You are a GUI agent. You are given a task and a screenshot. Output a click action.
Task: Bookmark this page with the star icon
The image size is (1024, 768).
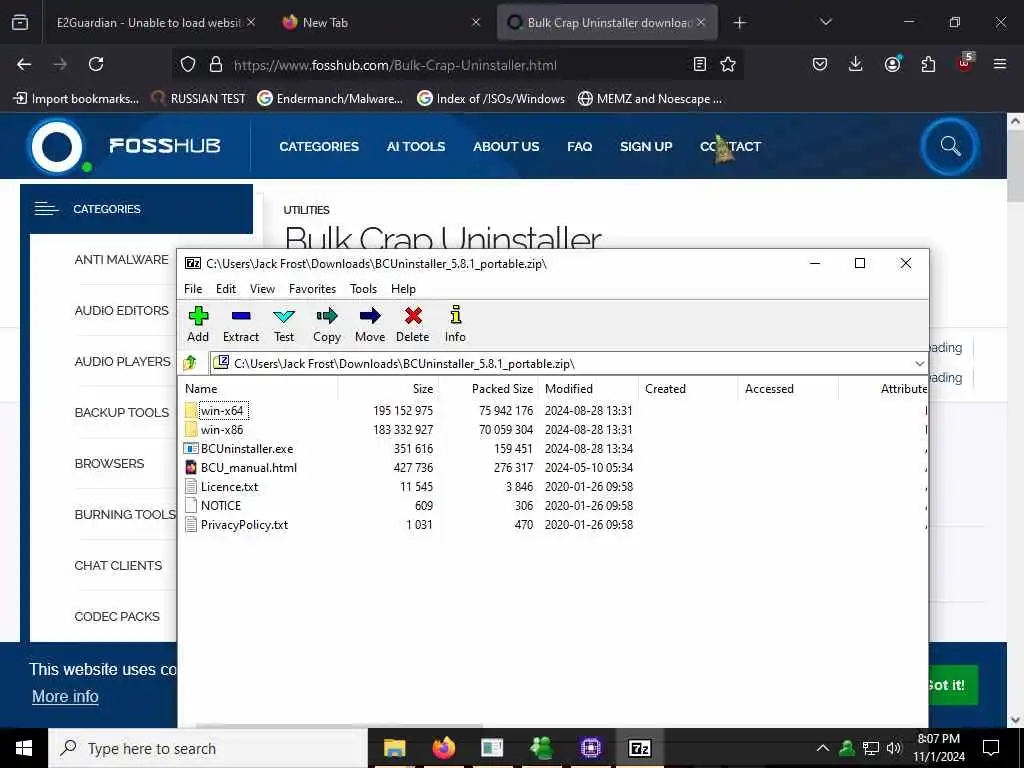pos(728,64)
